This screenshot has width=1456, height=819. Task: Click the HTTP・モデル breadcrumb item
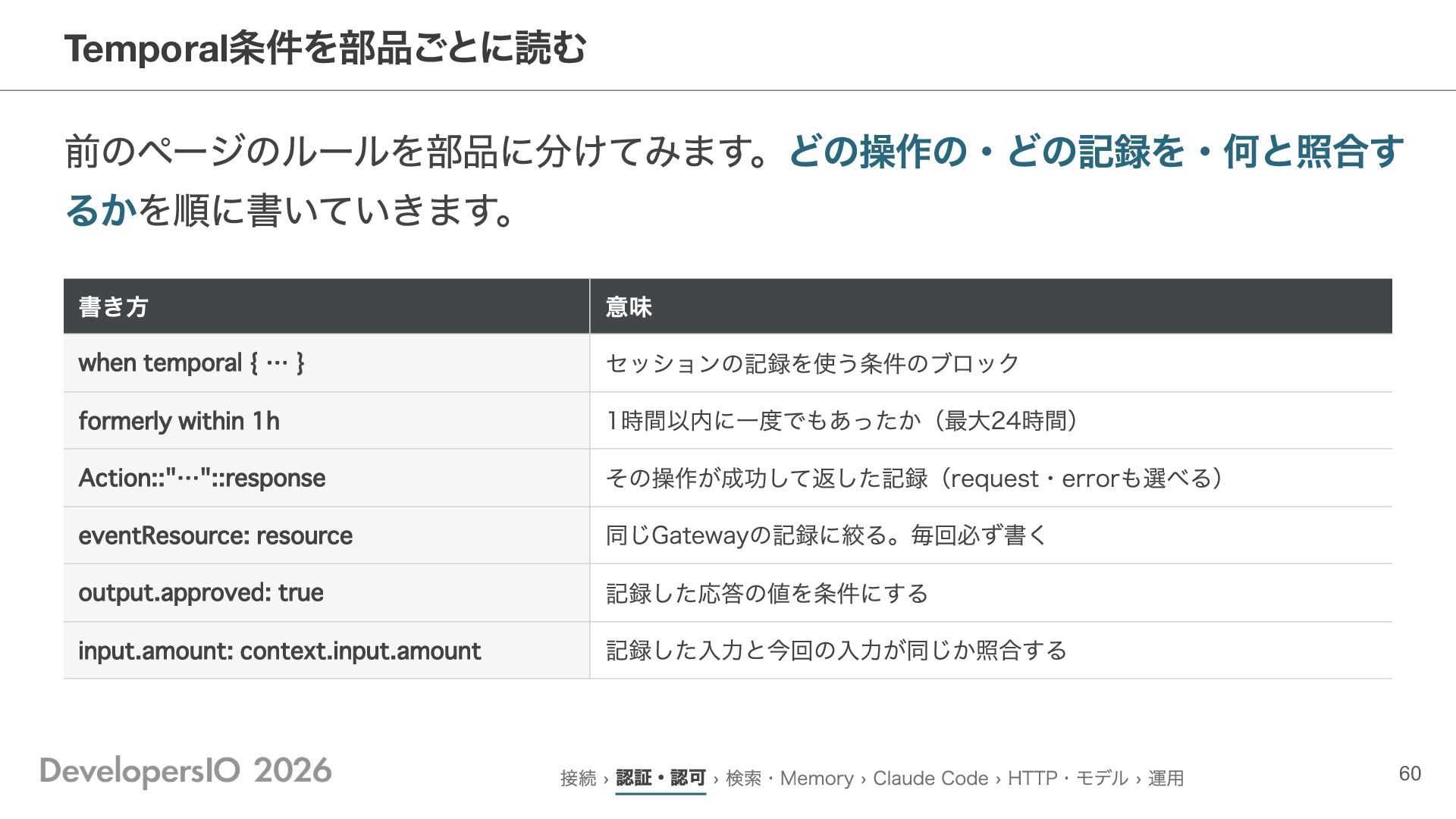(x=1068, y=778)
